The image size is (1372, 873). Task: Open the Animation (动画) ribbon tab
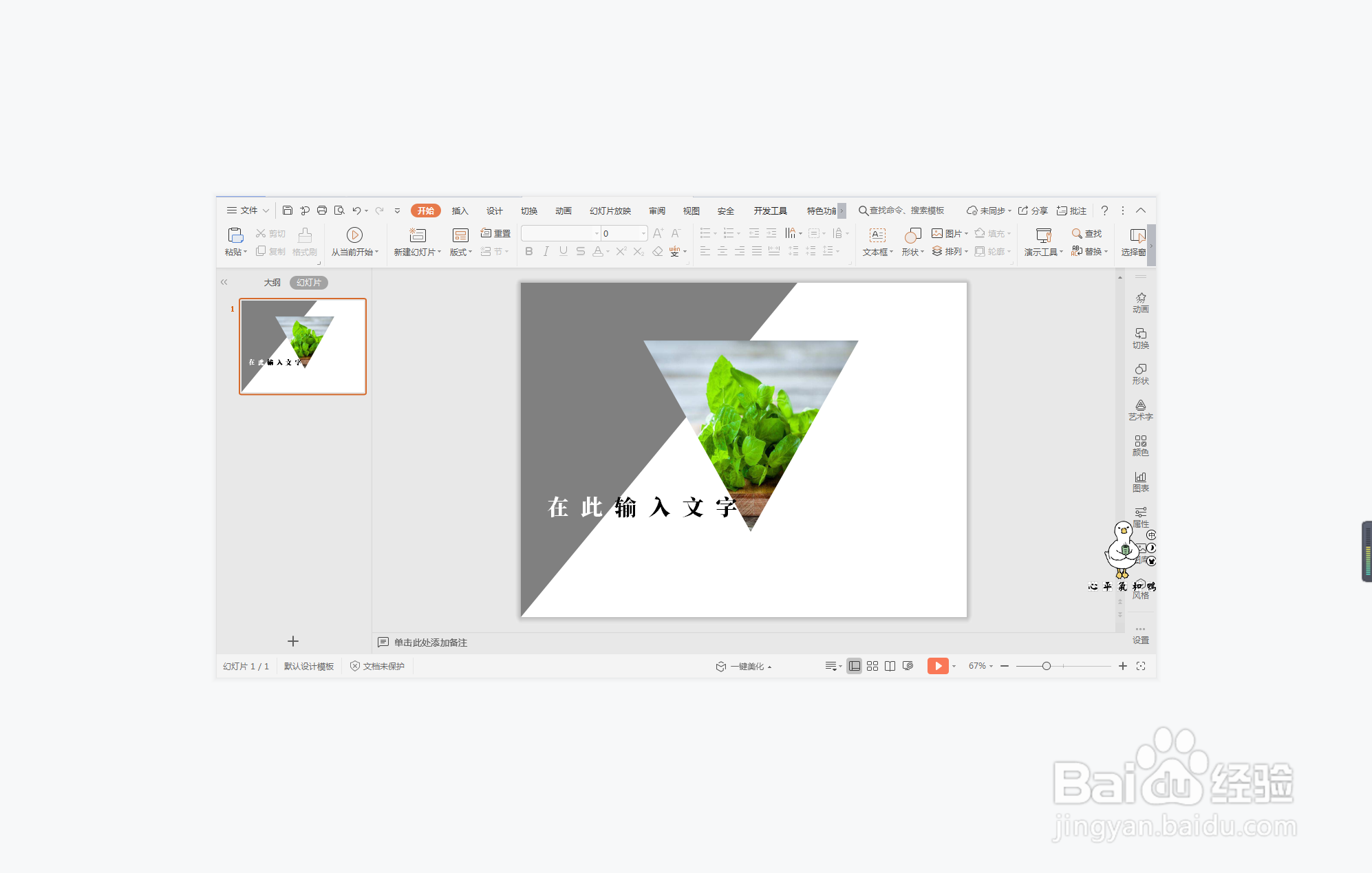click(563, 211)
